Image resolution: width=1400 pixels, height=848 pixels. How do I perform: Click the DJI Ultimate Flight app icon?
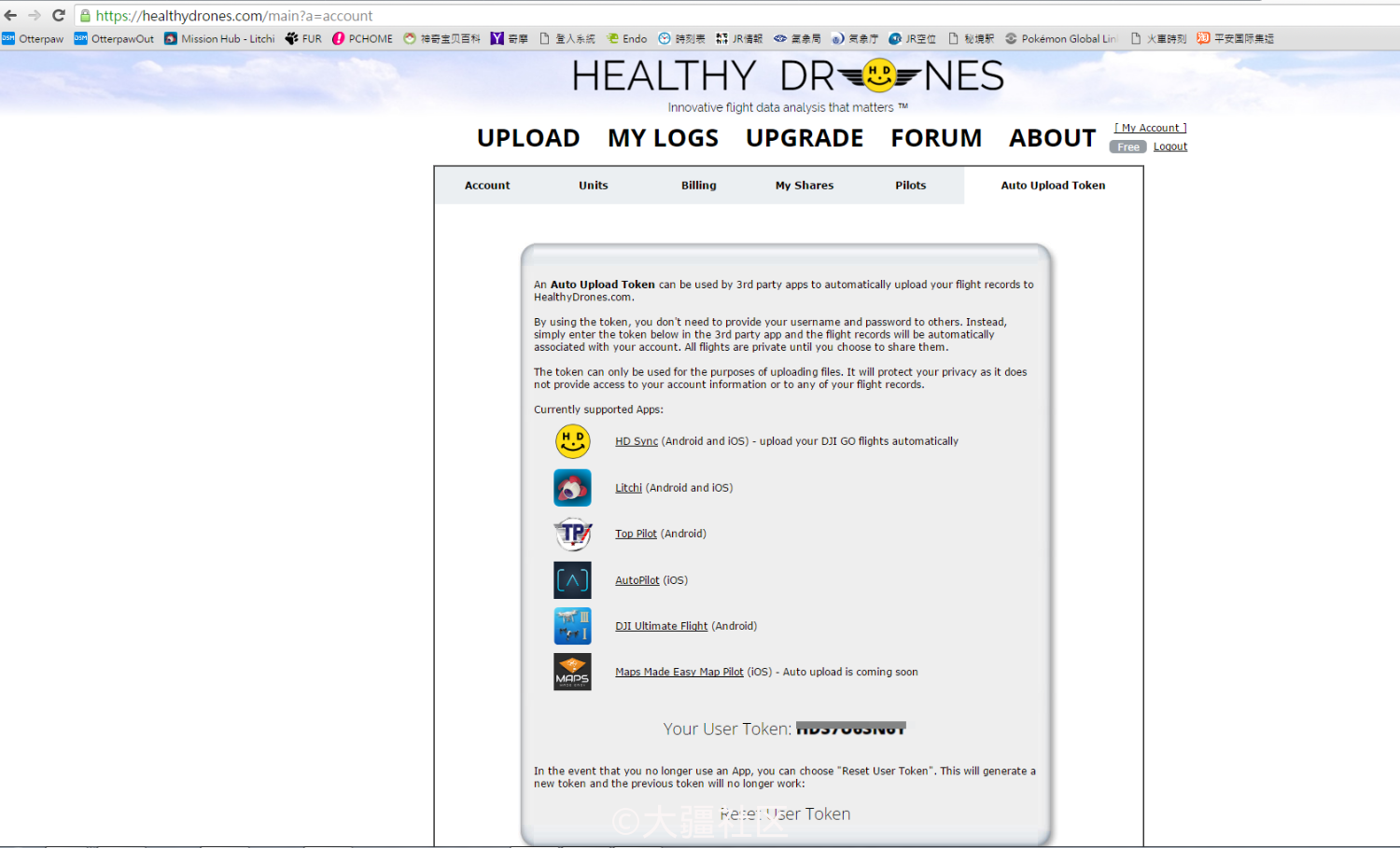(572, 626)
